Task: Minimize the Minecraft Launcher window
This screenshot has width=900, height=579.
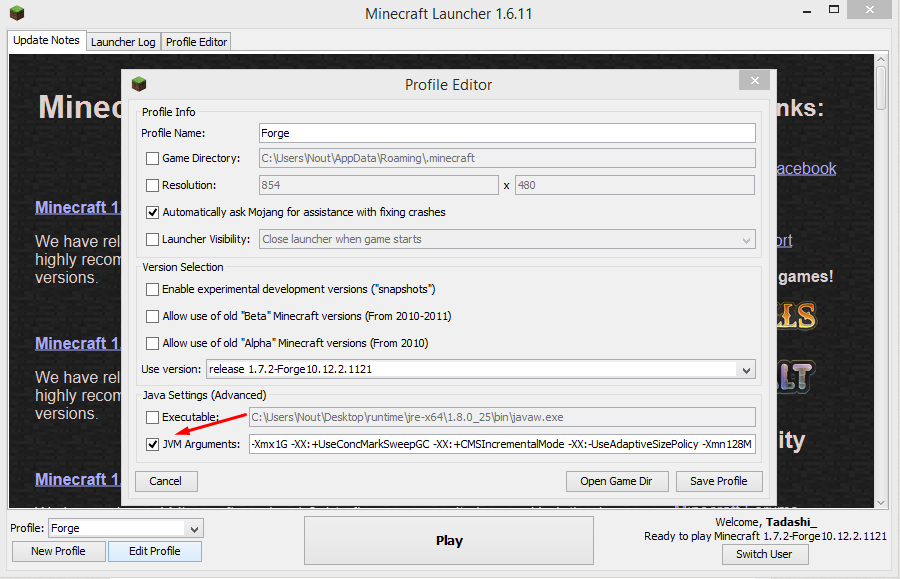Action: 806,10
